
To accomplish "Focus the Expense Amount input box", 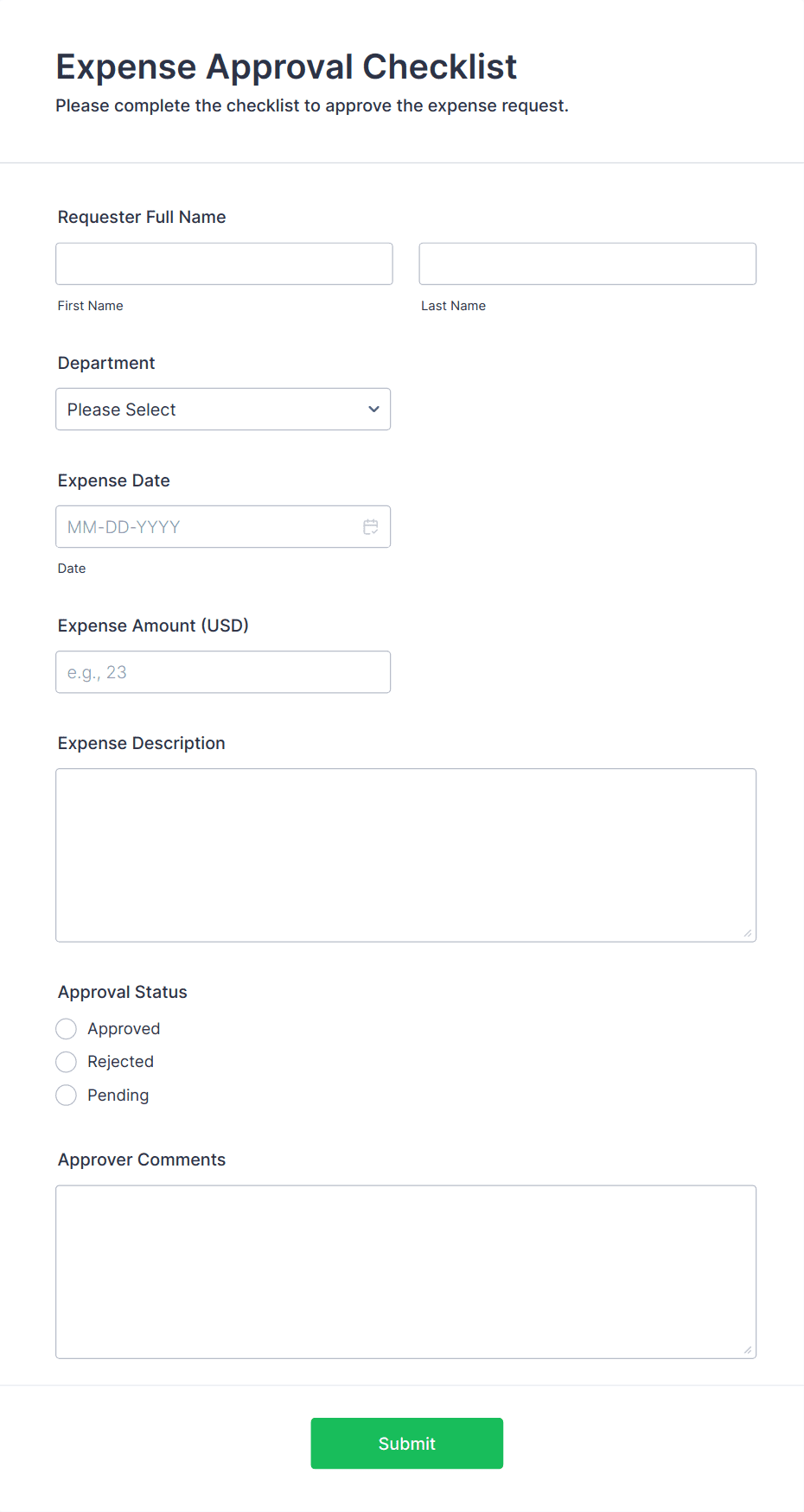I will coord(223,672).
